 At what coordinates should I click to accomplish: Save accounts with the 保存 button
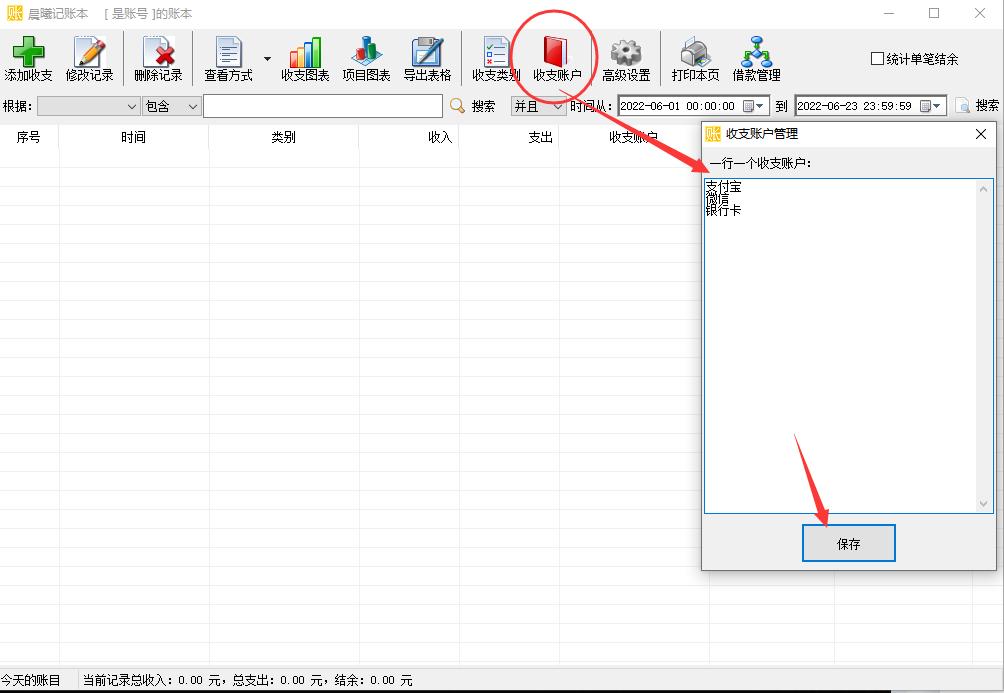coord(848,543)
